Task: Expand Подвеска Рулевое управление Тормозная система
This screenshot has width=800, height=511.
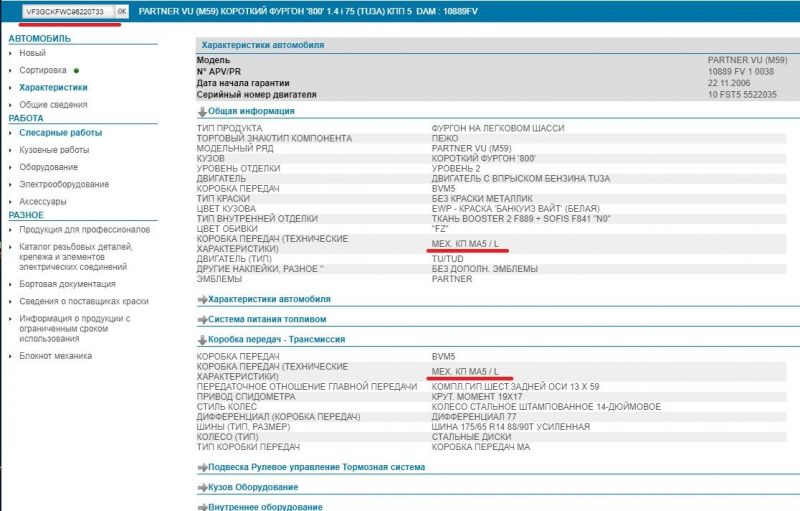Action: click(202, 467)
